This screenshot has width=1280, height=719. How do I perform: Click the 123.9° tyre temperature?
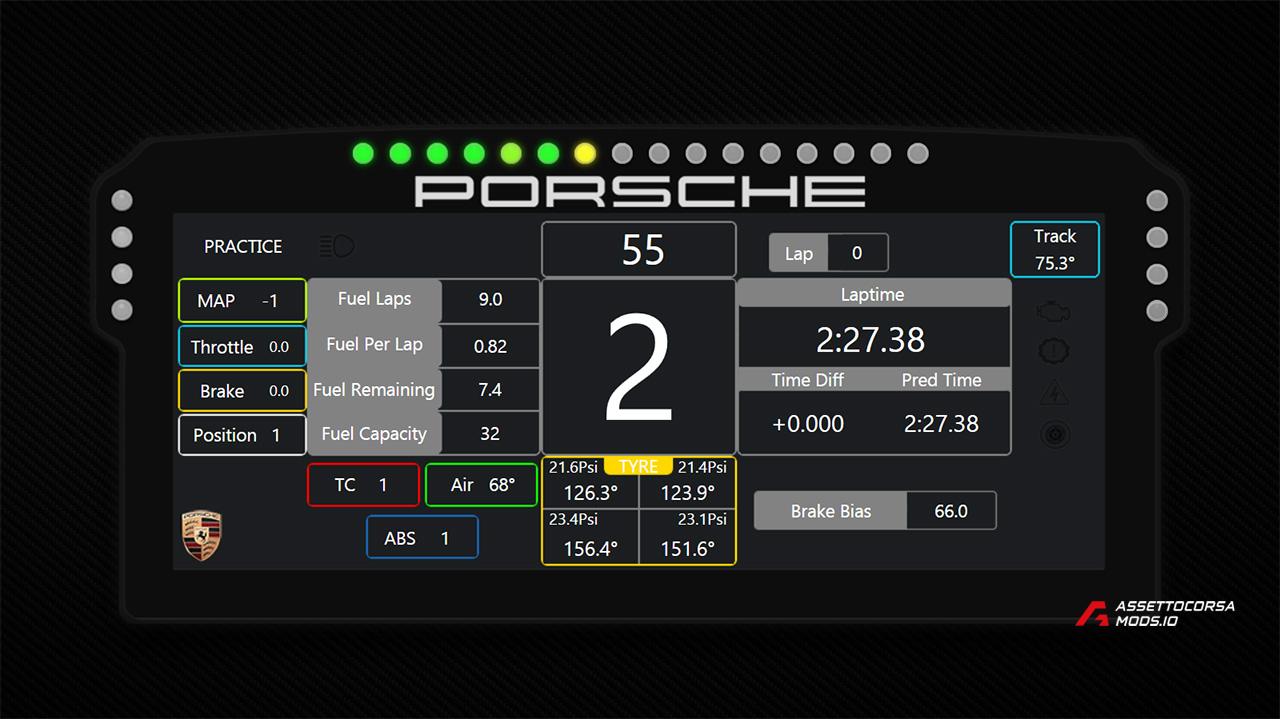pyautogui.click(x=687, y=492)
